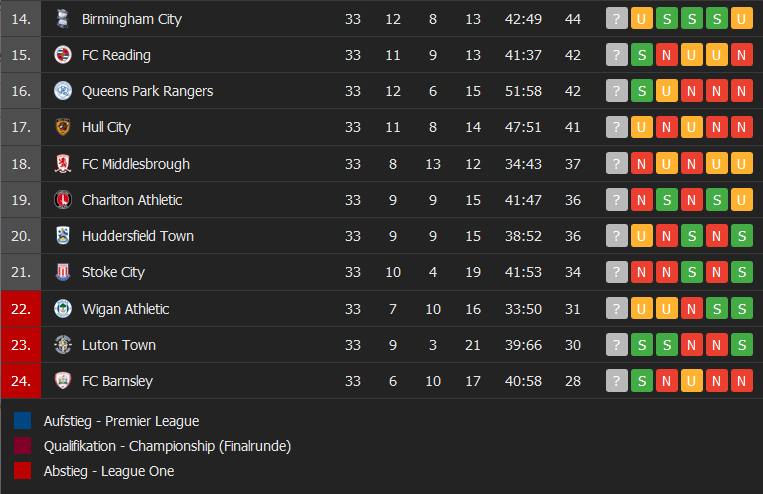Screen dimensions: 763x494
Task: Click the FC Reading club crest
Action: [62, 55]
